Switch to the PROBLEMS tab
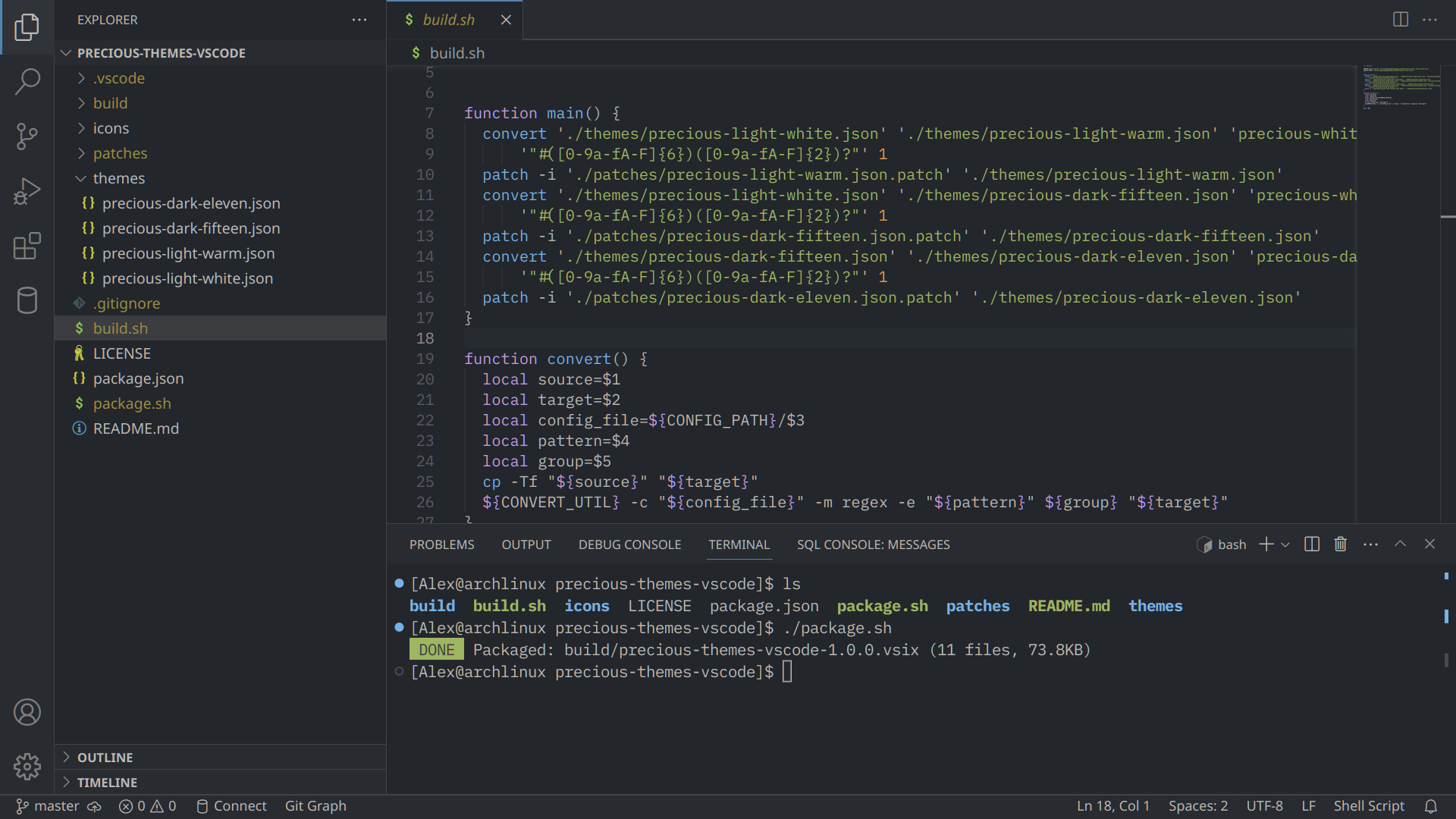This screenshot has height=819, width=1456. pyautogui.click(x=441, y=544)
